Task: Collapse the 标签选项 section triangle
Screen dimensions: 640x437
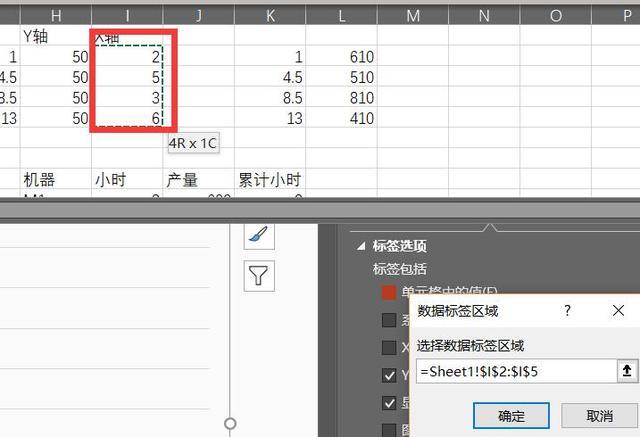Action: point(361,246)
